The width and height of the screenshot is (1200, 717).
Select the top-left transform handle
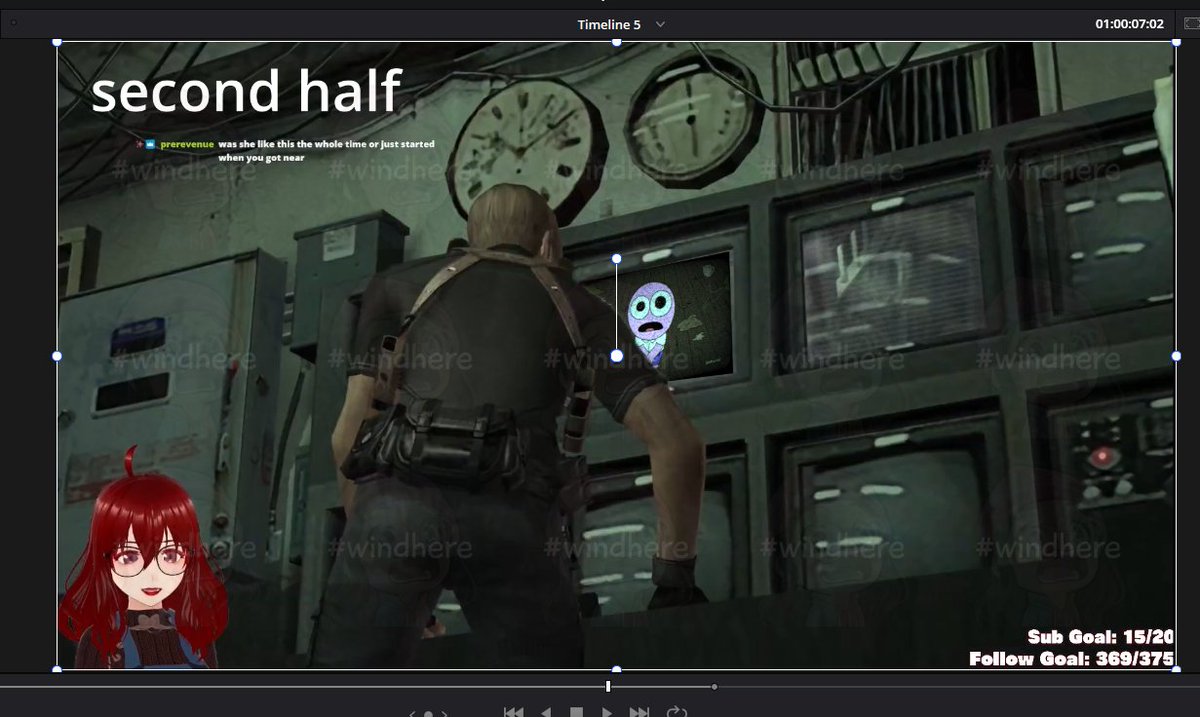57,42
